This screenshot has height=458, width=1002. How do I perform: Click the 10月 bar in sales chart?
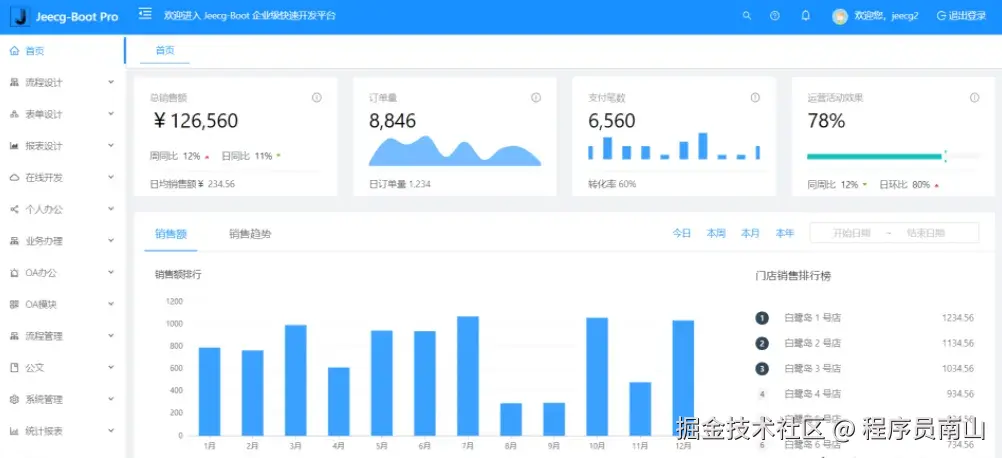(597, 376)
